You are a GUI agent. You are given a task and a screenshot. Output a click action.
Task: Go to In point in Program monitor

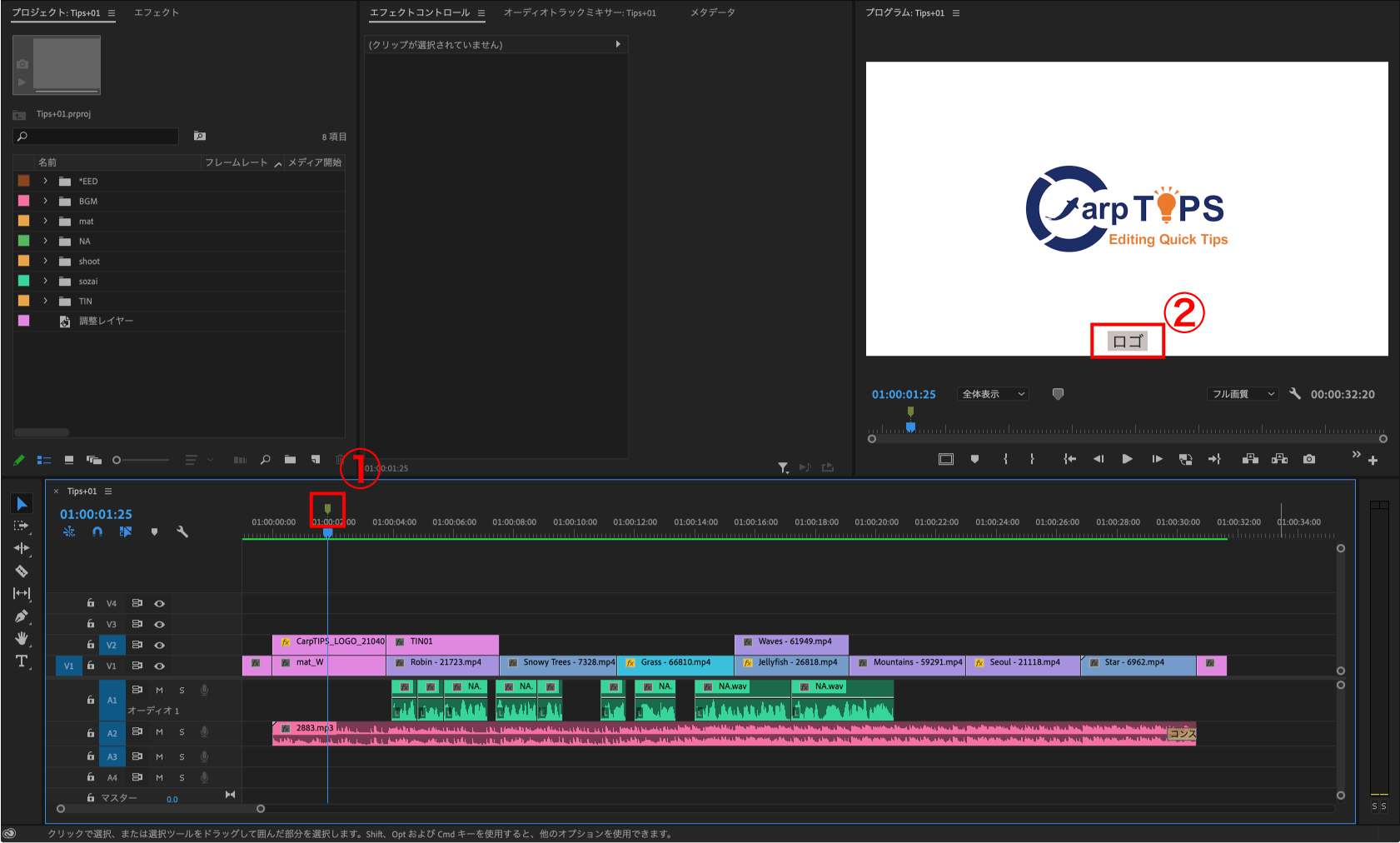pyautogui.click(x=1069, y=459)
